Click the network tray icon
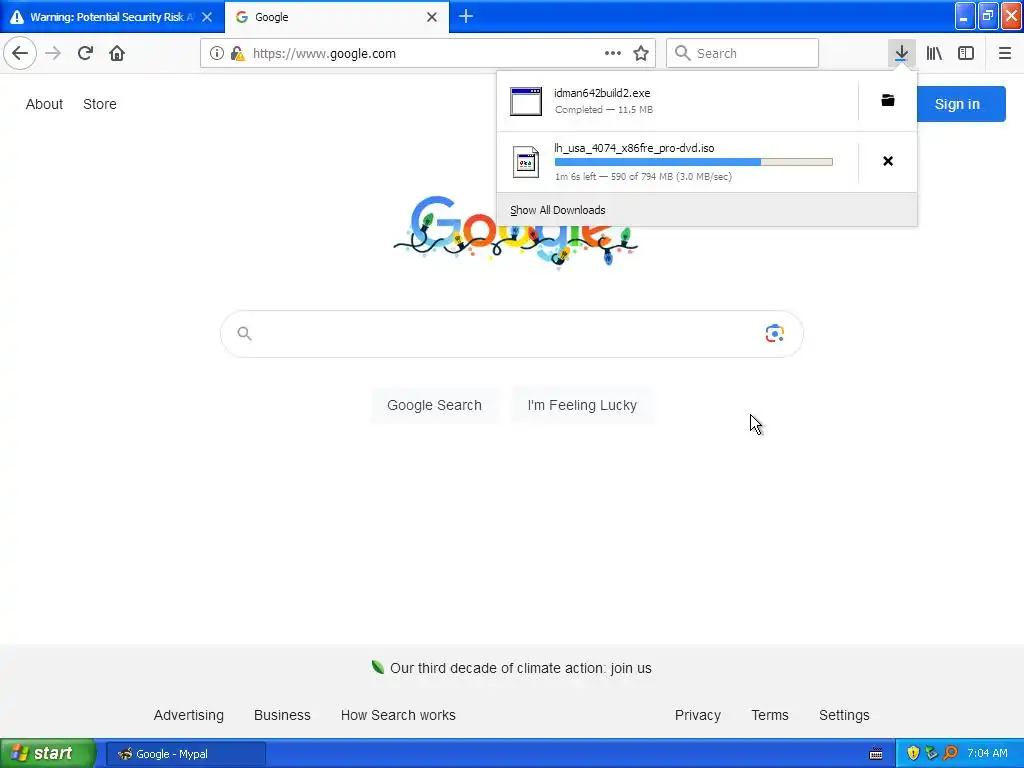 pyautogui.click(x=932, y=753)
